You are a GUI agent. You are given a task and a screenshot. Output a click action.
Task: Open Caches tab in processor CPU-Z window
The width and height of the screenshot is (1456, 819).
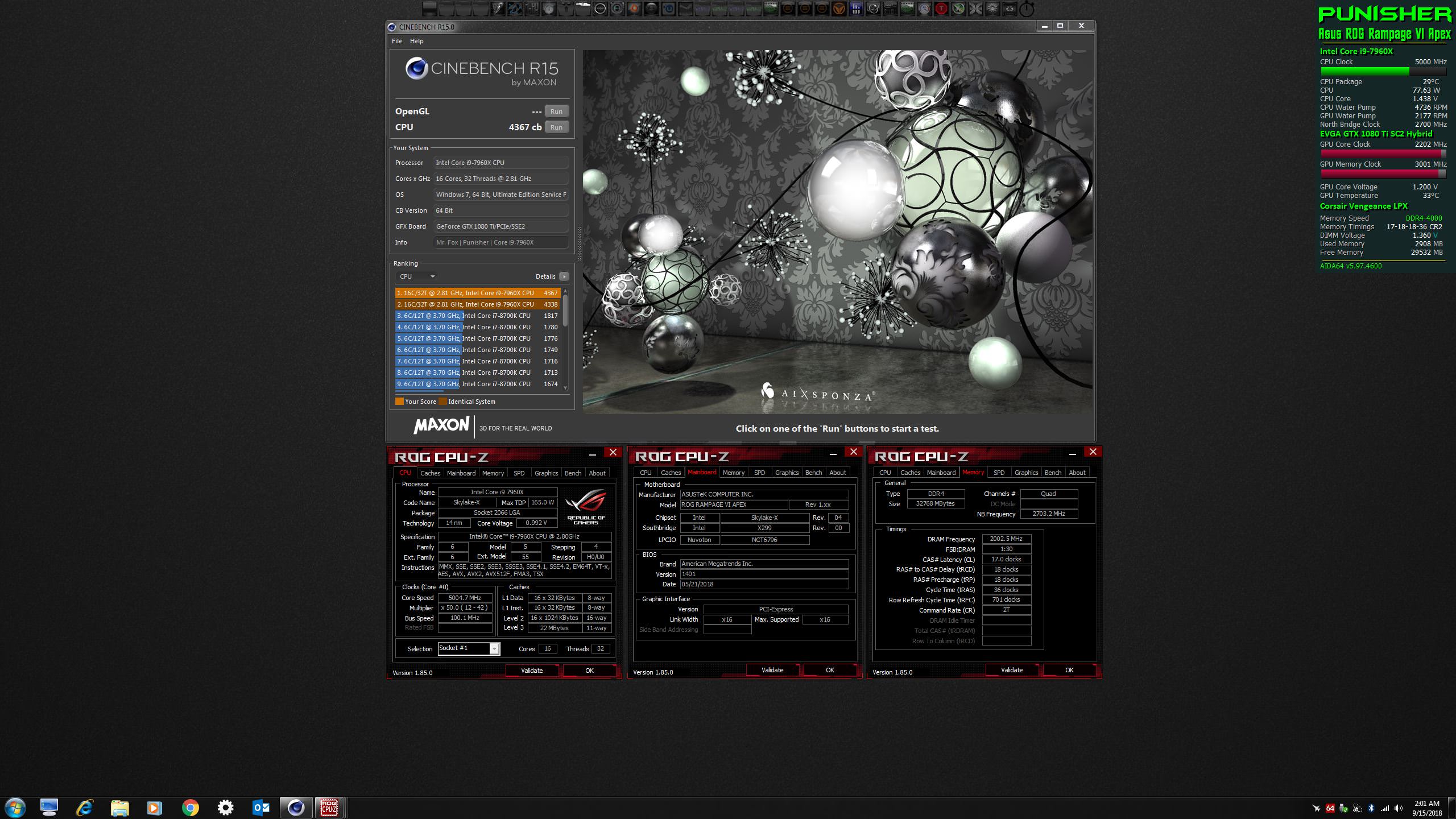pos(430,473)
